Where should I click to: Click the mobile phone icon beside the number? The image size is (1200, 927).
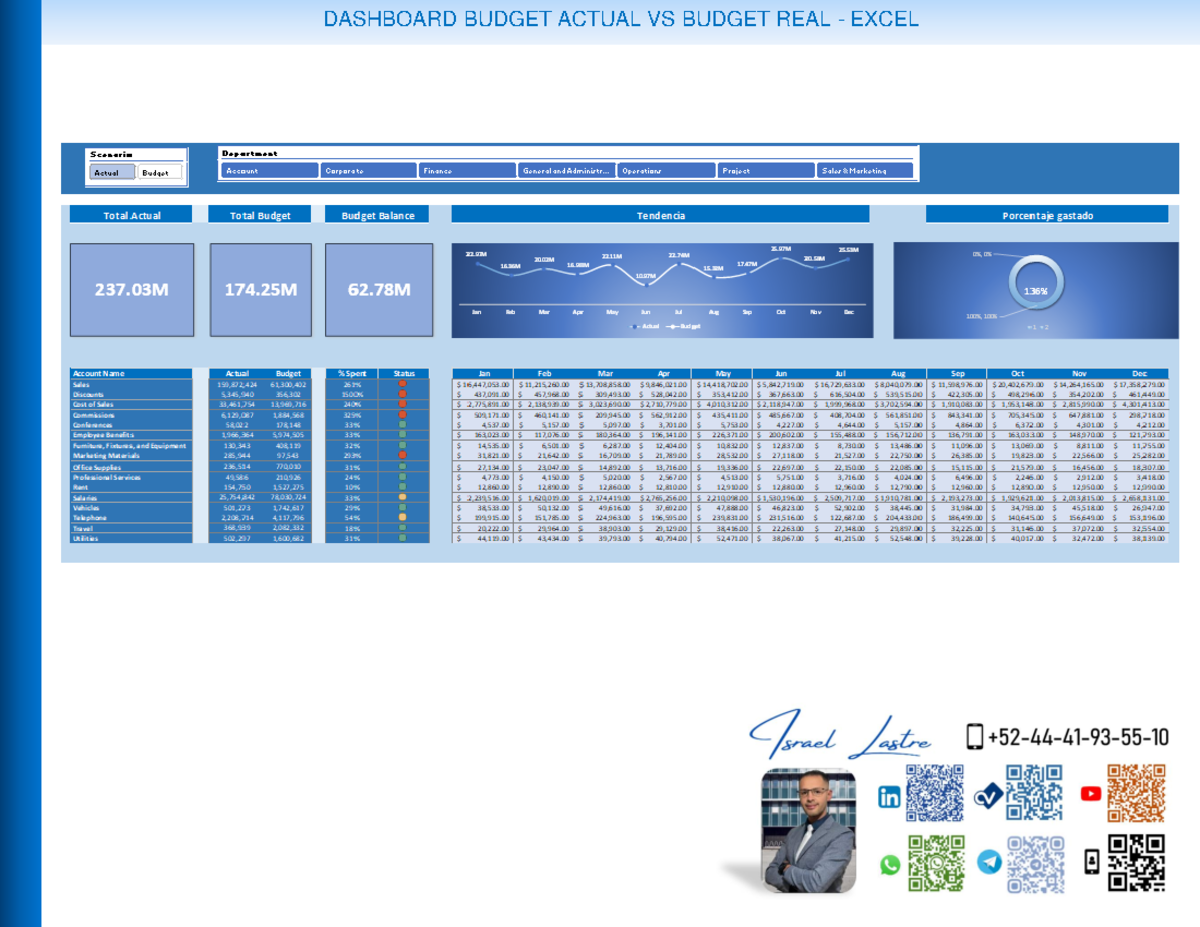(x=975, y=737)
